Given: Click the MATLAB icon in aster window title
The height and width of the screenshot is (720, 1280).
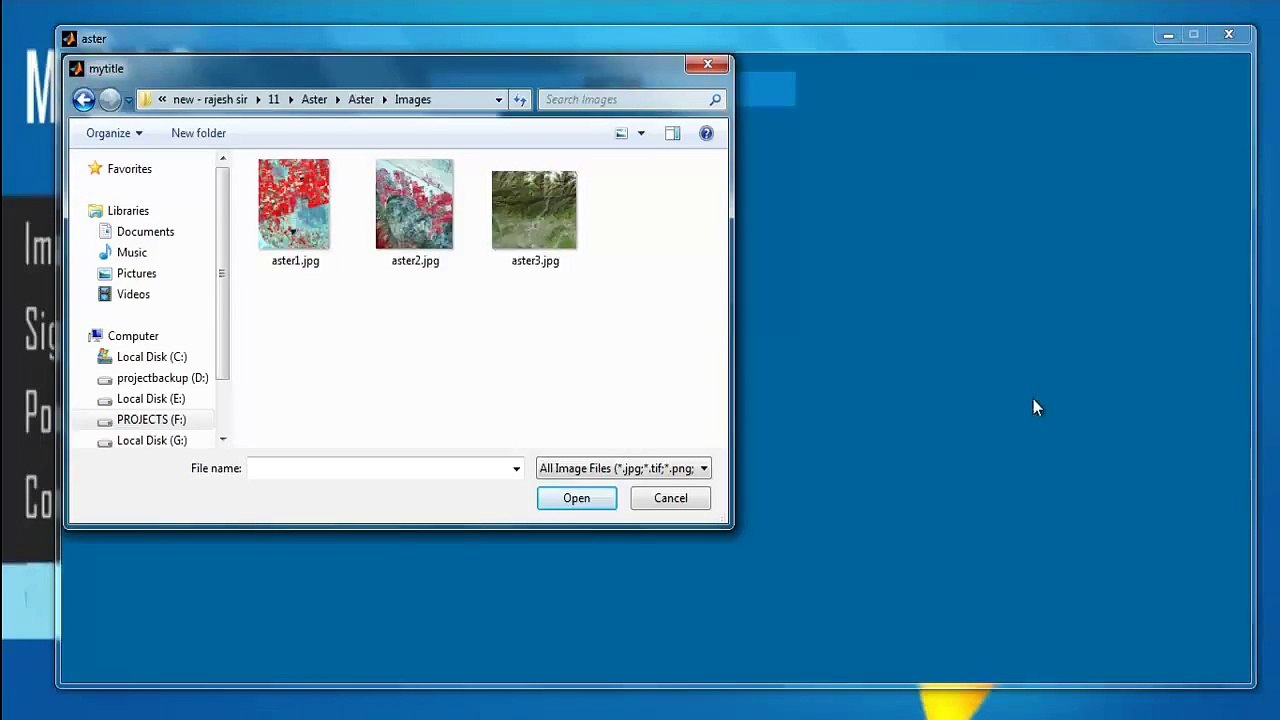Looking at the screenshot, I should coord(68,39).
